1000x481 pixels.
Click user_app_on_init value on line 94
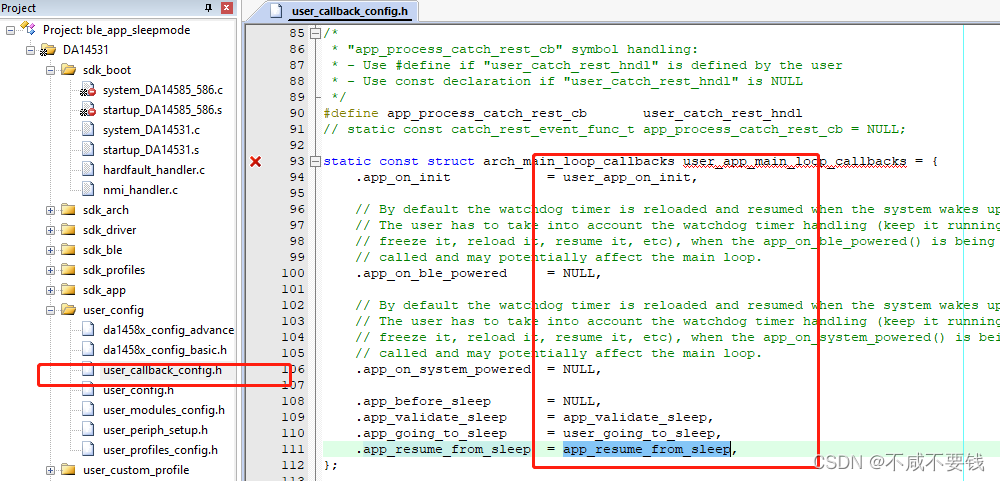(x=626, y=177)
